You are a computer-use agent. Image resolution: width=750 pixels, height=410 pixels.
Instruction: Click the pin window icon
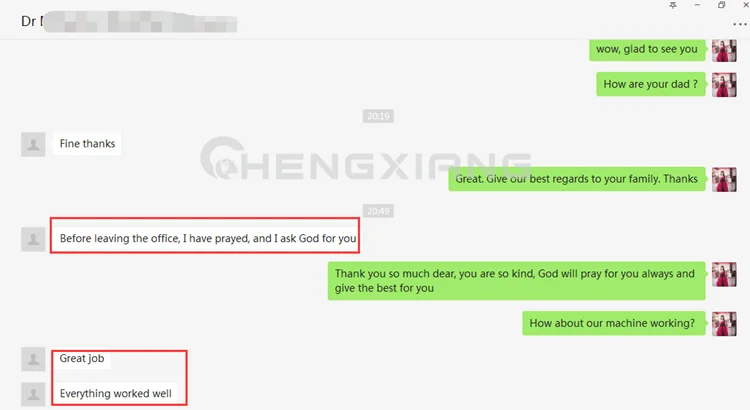click(x=673, y=5)
